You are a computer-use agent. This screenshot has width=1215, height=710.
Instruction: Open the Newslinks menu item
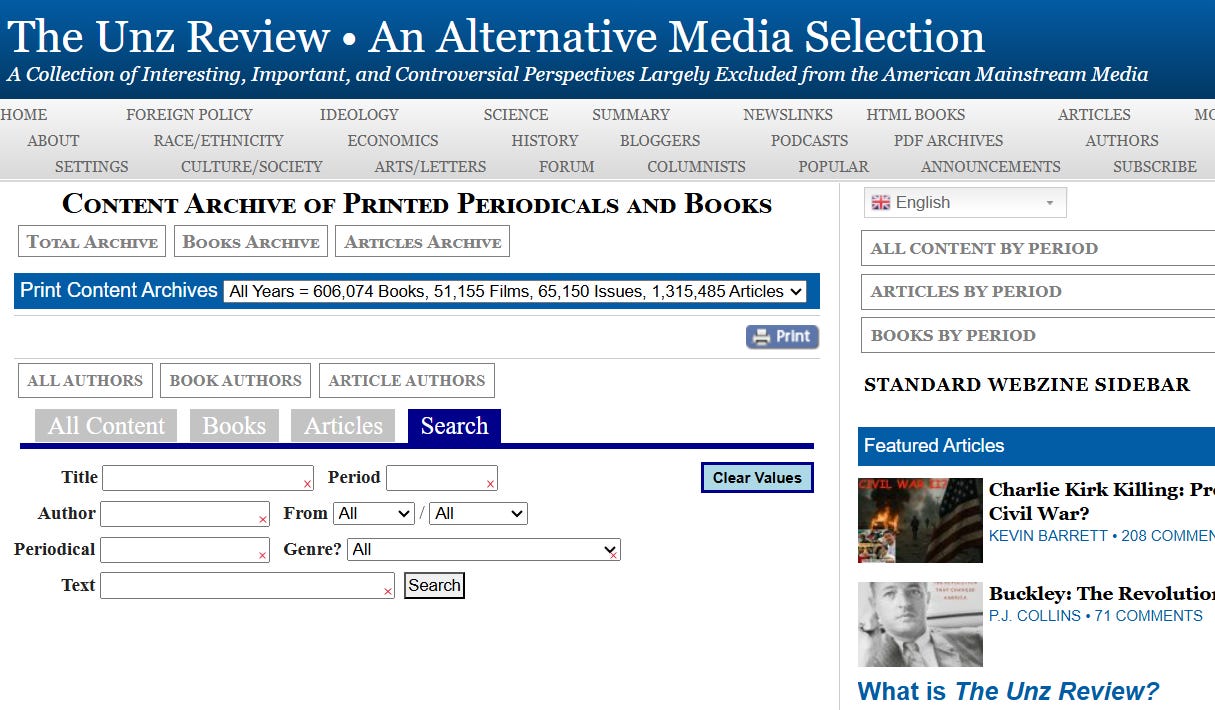pos(788,115)
